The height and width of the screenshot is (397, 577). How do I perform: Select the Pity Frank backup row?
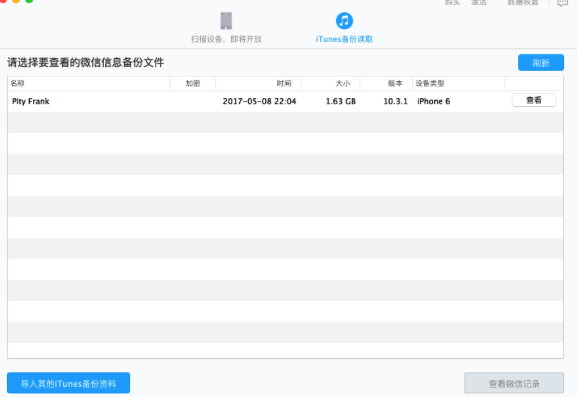pyautogui.click(x=285, y=101)
